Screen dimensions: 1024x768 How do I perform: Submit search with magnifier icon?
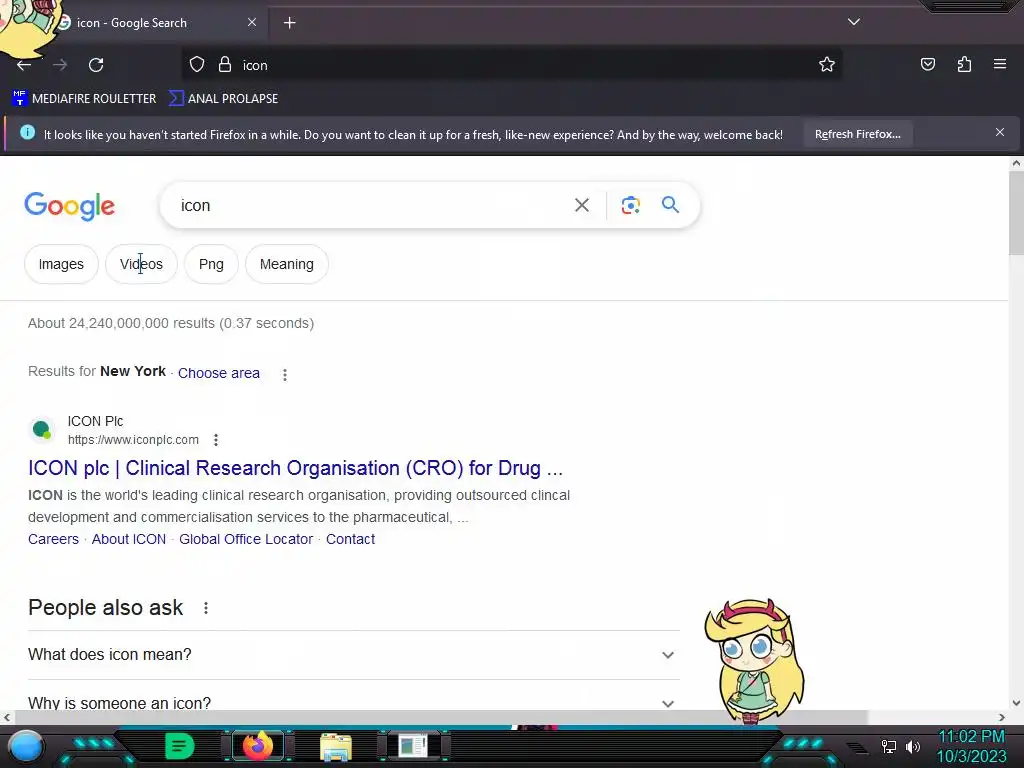pos(670,205)
